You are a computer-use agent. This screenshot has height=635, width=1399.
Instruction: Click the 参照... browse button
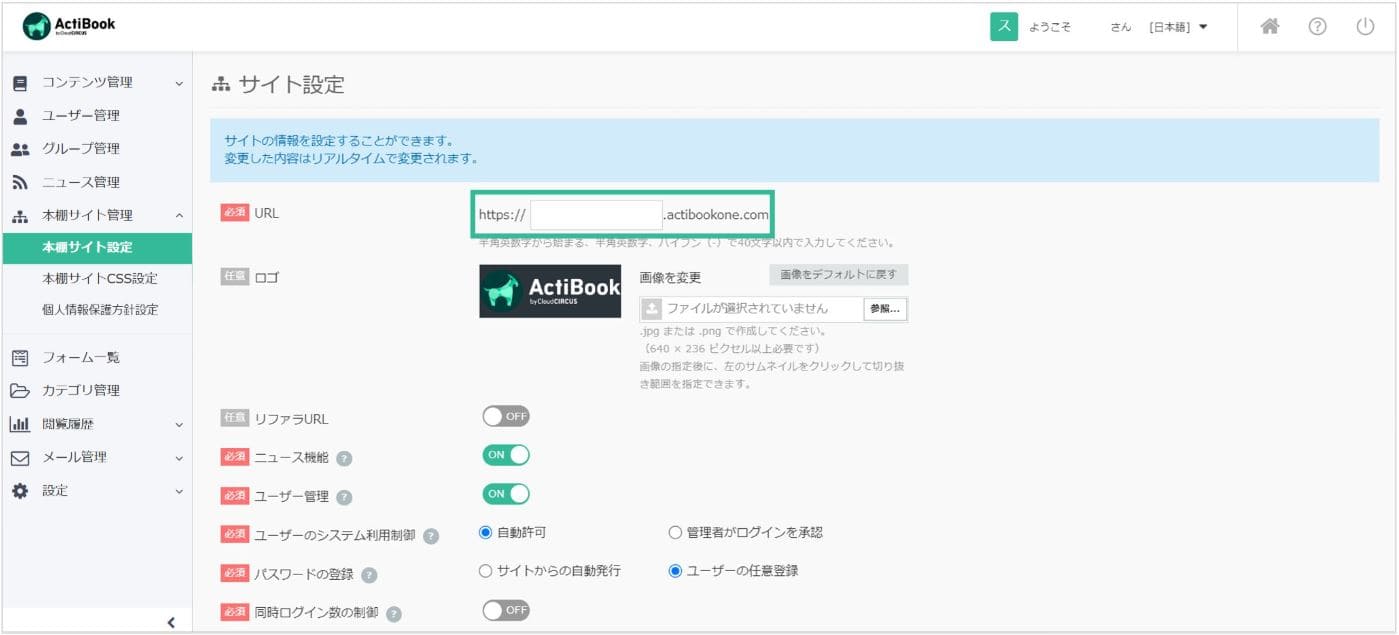coord(886,309)
